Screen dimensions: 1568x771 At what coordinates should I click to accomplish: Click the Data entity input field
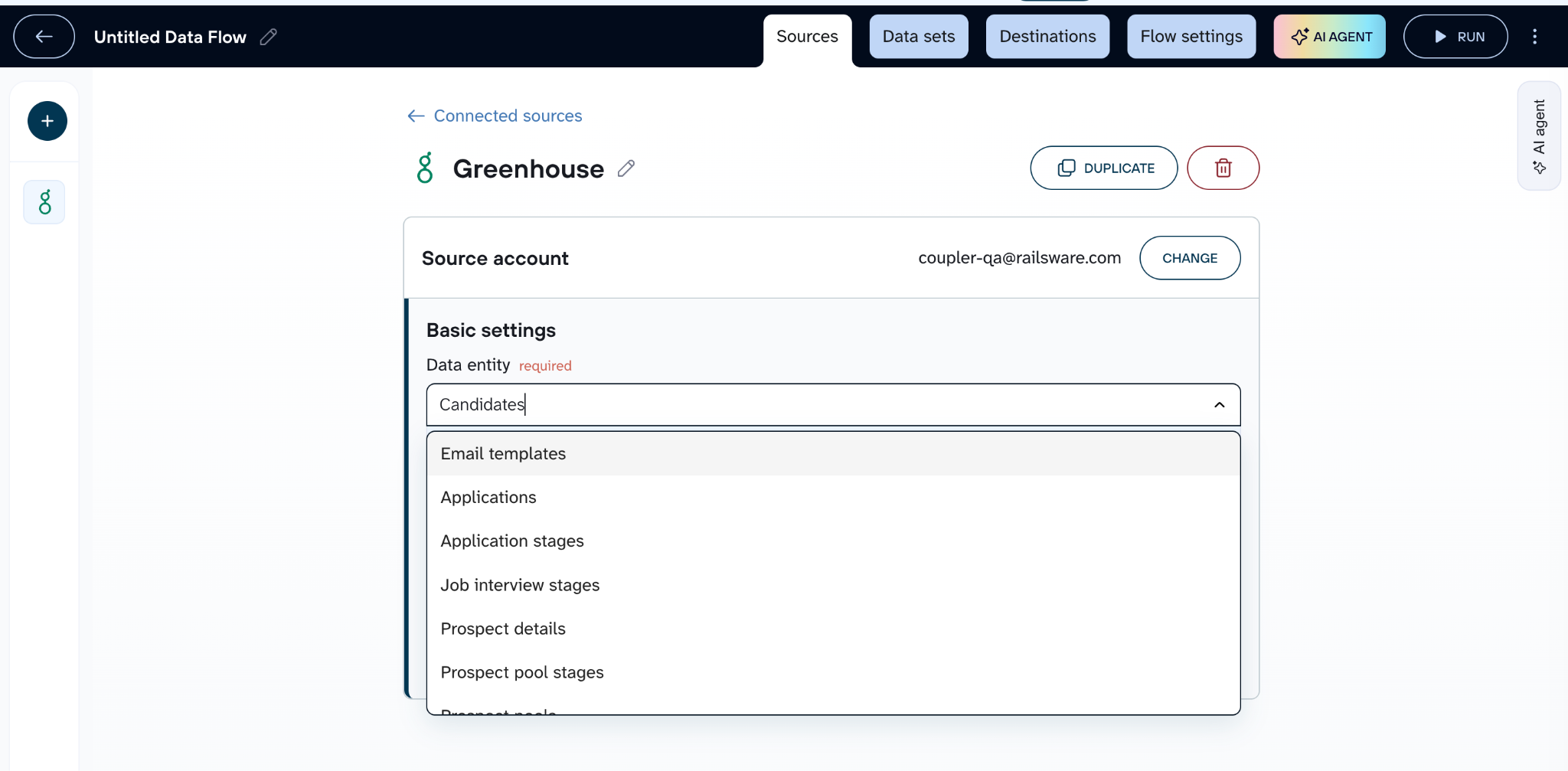click(833, 404)
